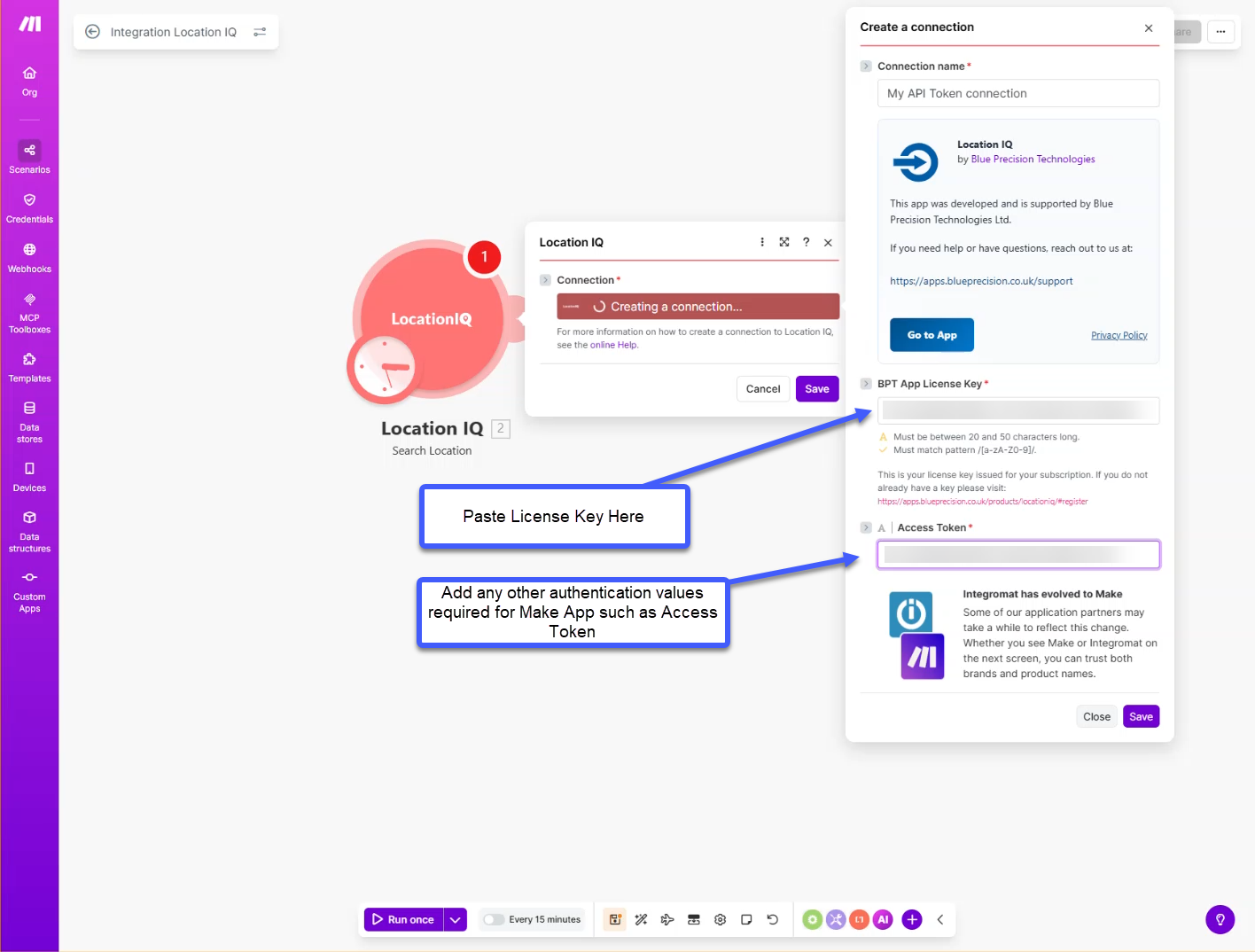Click the purple plus add-tool button
The image size is (1255, 952).
[x=911, y=919]
